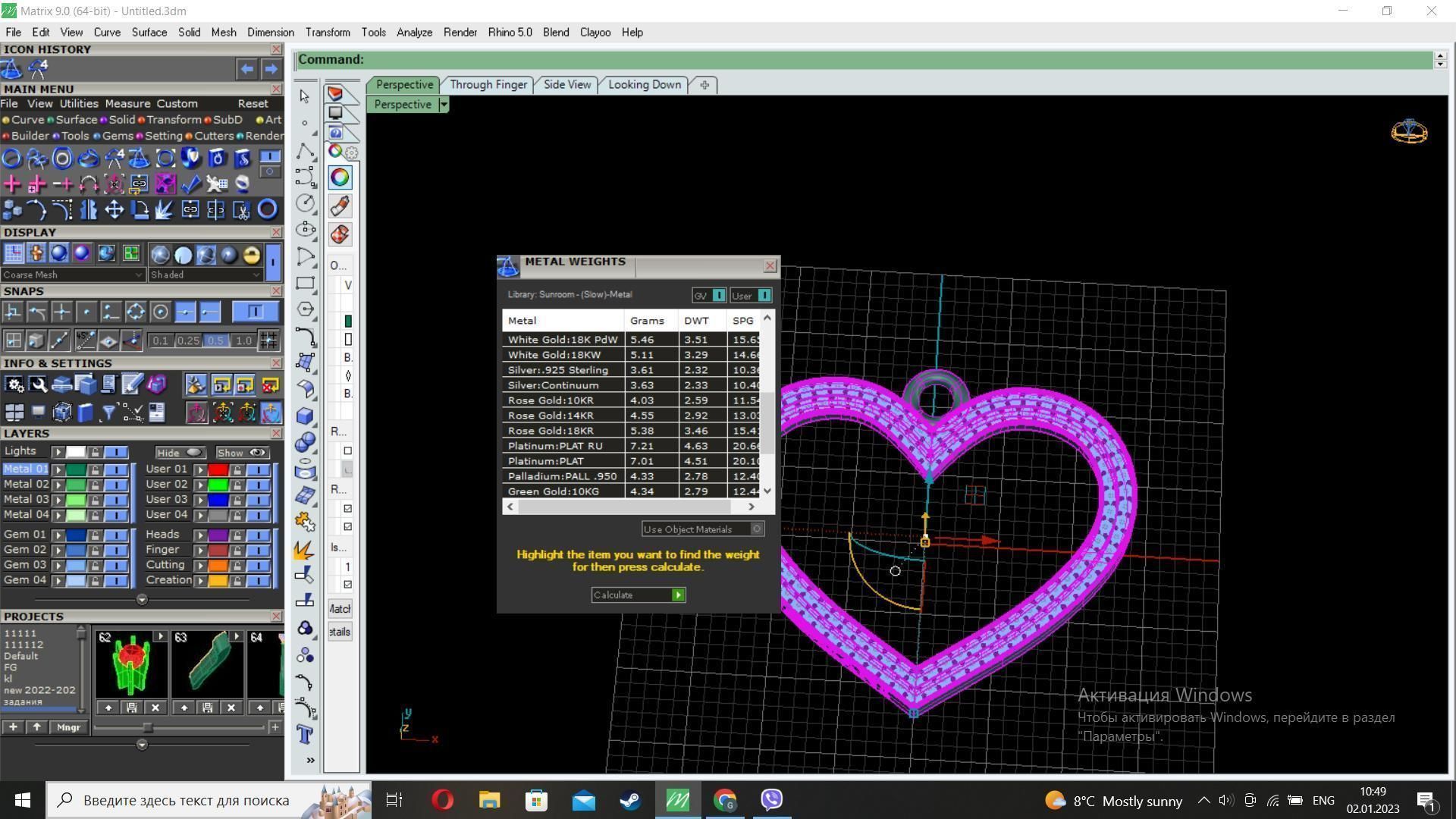Open the gears options icon in Info & Settings
This screenshot has height=819, width=1456.
14,384
